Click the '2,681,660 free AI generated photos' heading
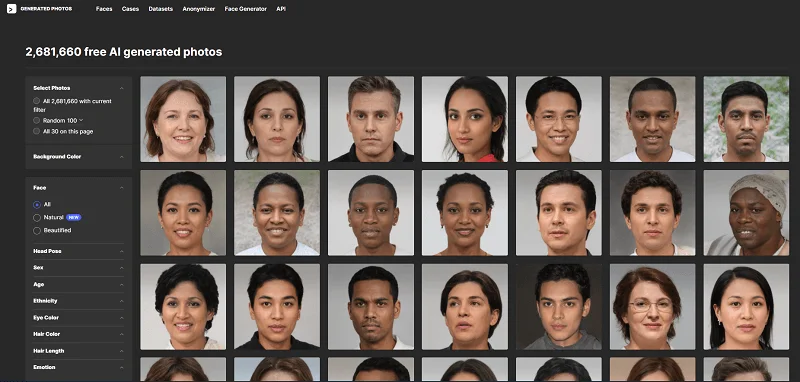800x382 pixels. [x=123, y=52]
